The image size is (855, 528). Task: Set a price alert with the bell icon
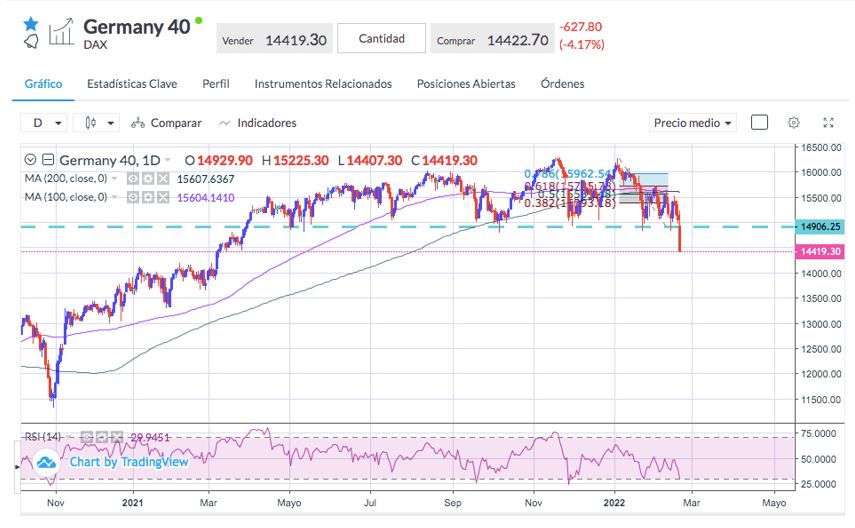click(x=31, y=41)
